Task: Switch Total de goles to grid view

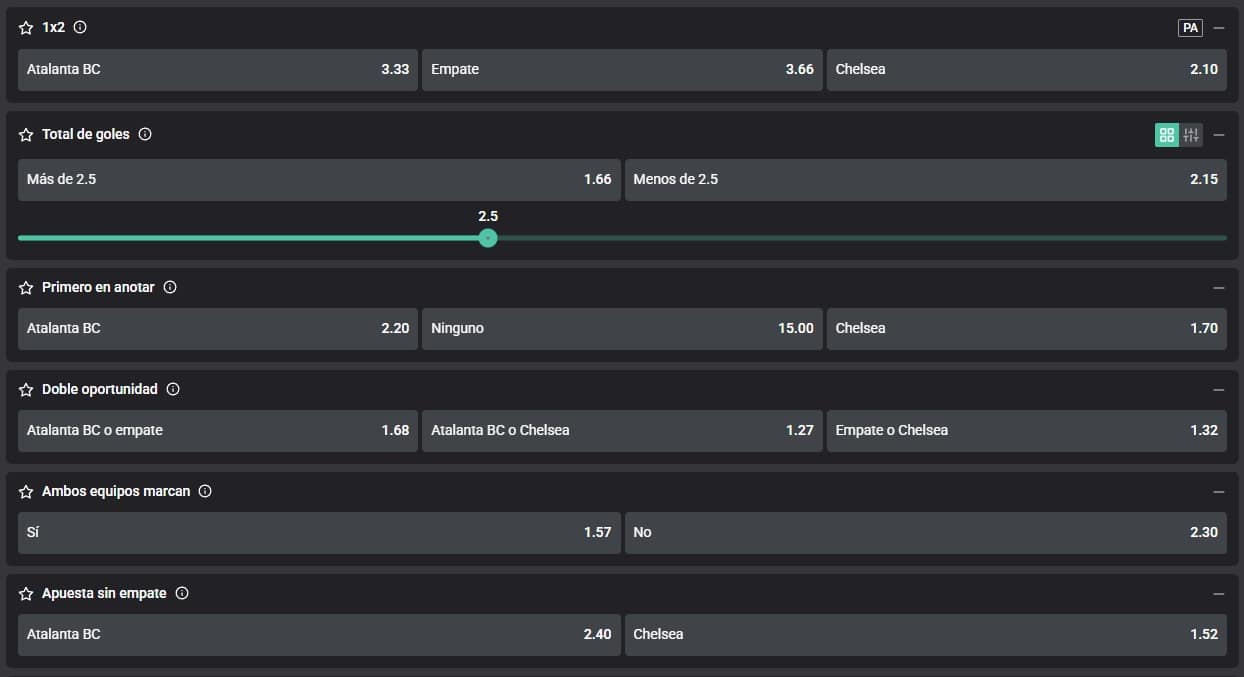Action: coord(1166,135)
